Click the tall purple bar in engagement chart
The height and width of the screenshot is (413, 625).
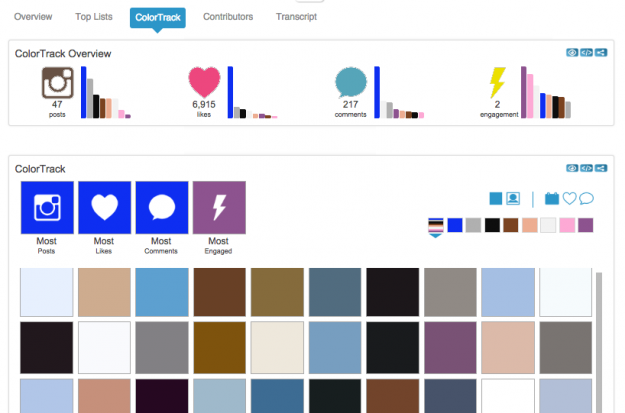pyautogui.click(x=523, y=92)
